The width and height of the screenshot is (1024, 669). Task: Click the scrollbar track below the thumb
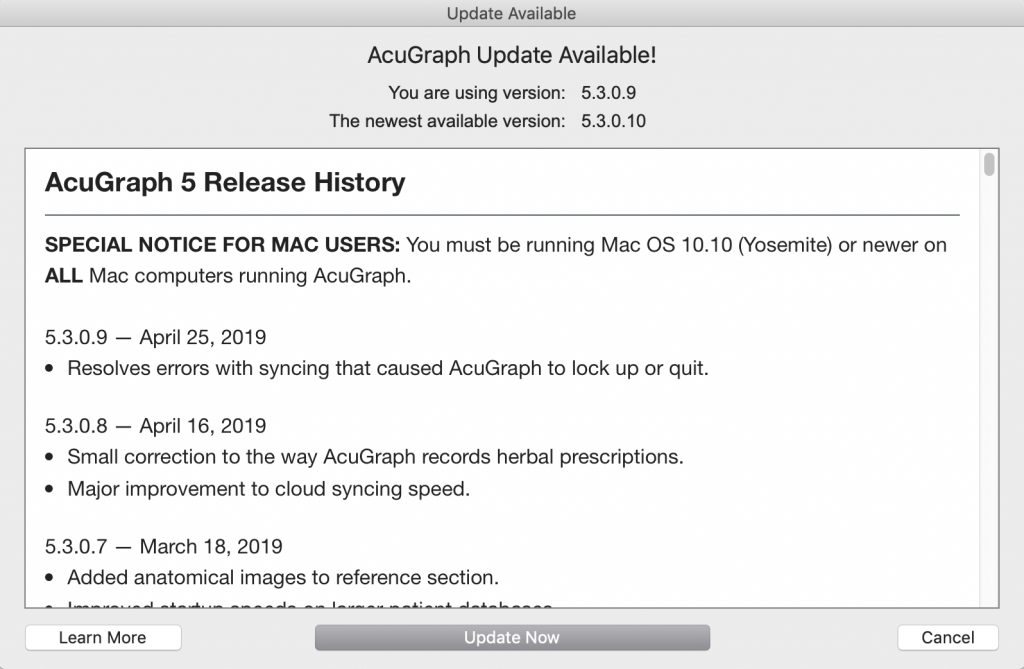pyautogui.click(x=989, y=392)
